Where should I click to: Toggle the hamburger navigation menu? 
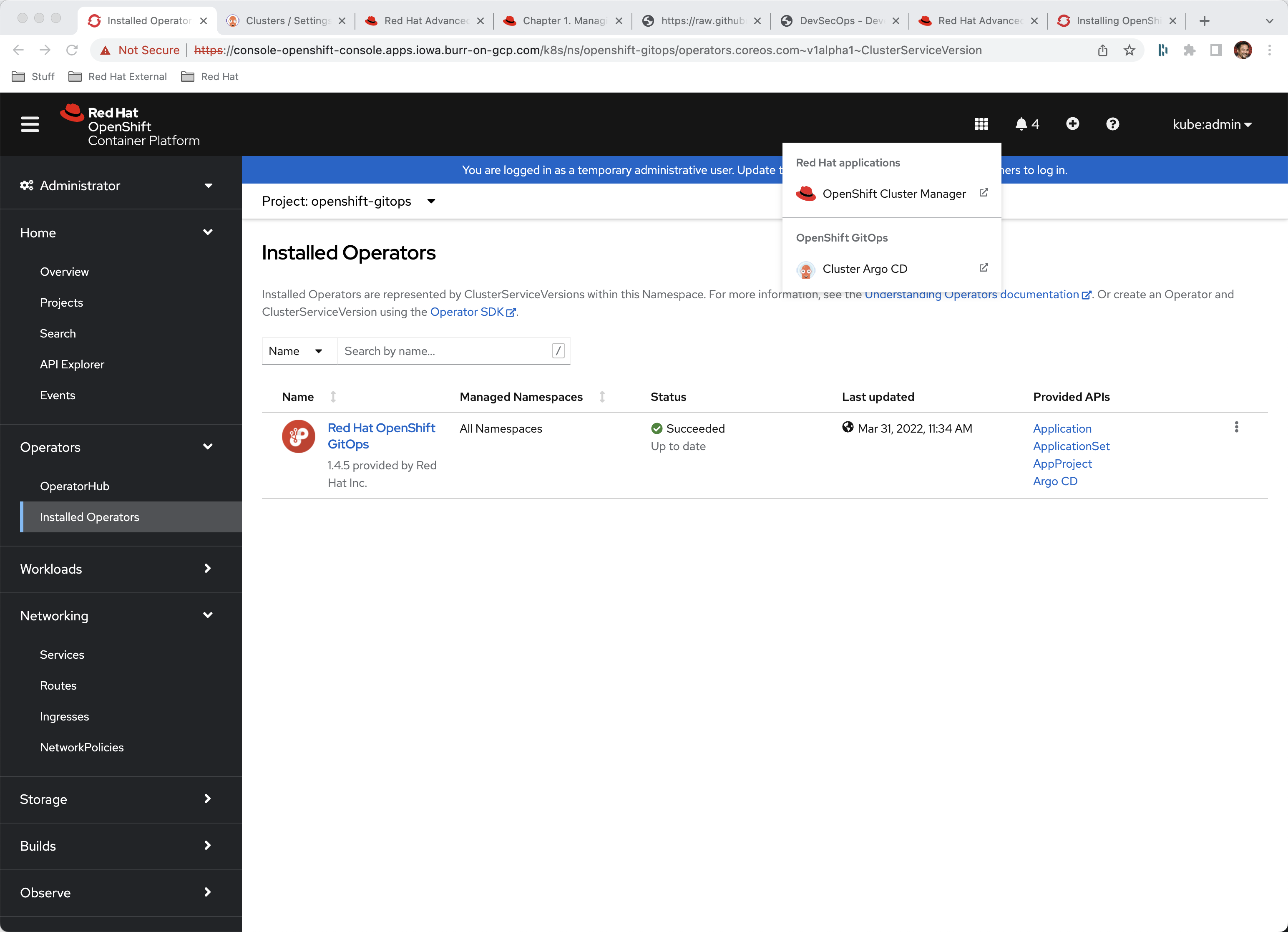(x=30, y=124)
